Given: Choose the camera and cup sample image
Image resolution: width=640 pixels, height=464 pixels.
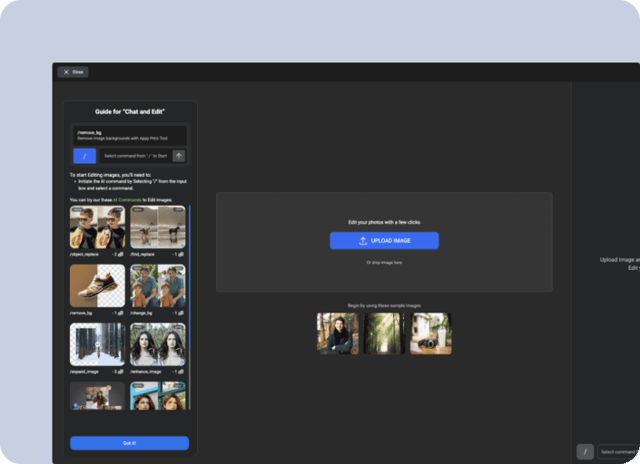Looking at the screenshot, I should click(431, 333).
